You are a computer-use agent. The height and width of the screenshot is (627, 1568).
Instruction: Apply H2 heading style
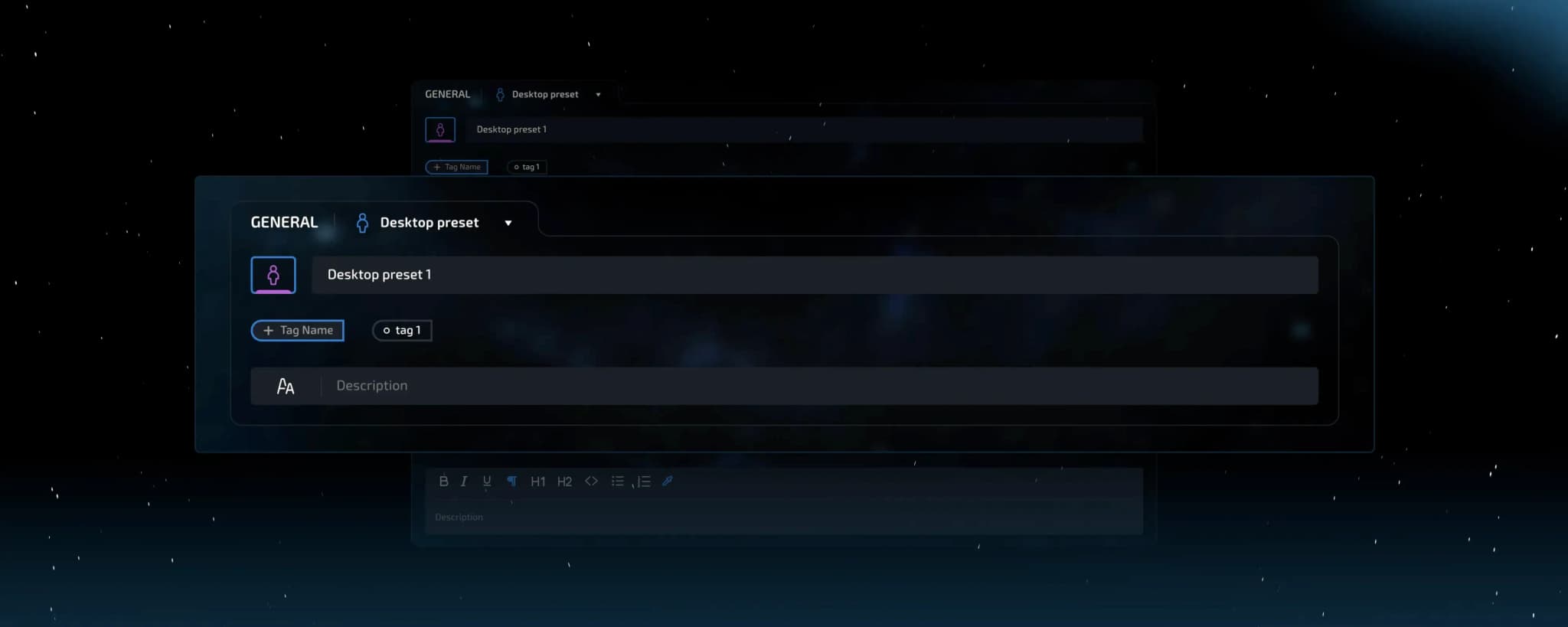[564, 482]
